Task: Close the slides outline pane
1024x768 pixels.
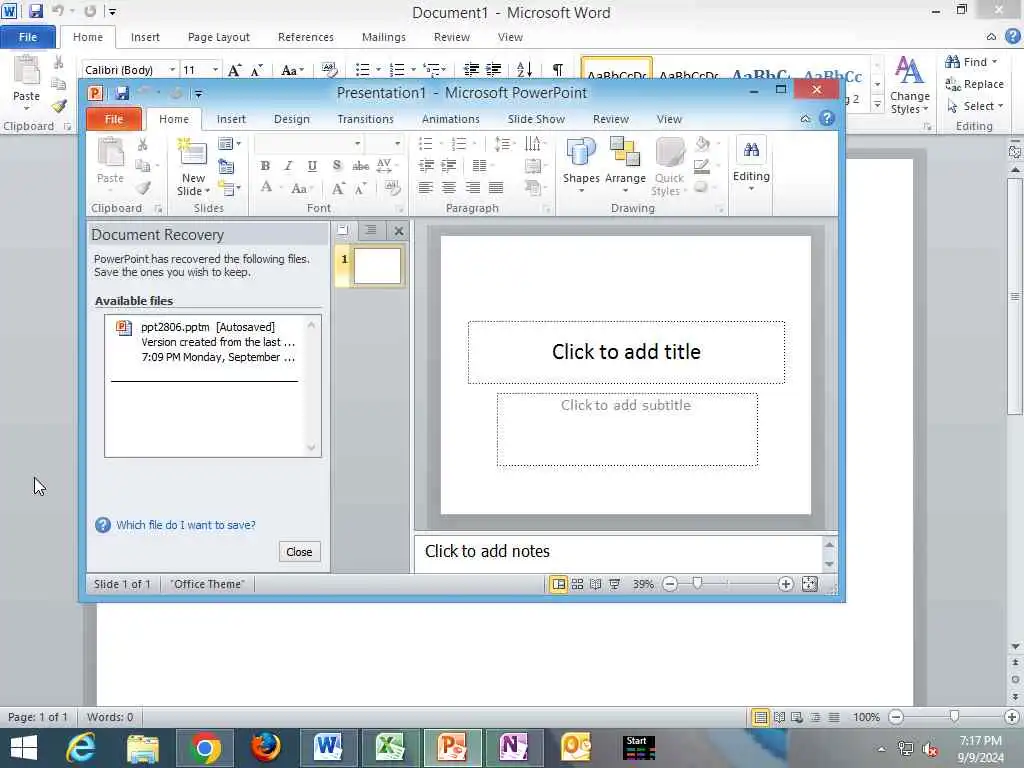Action: (399, 231)
